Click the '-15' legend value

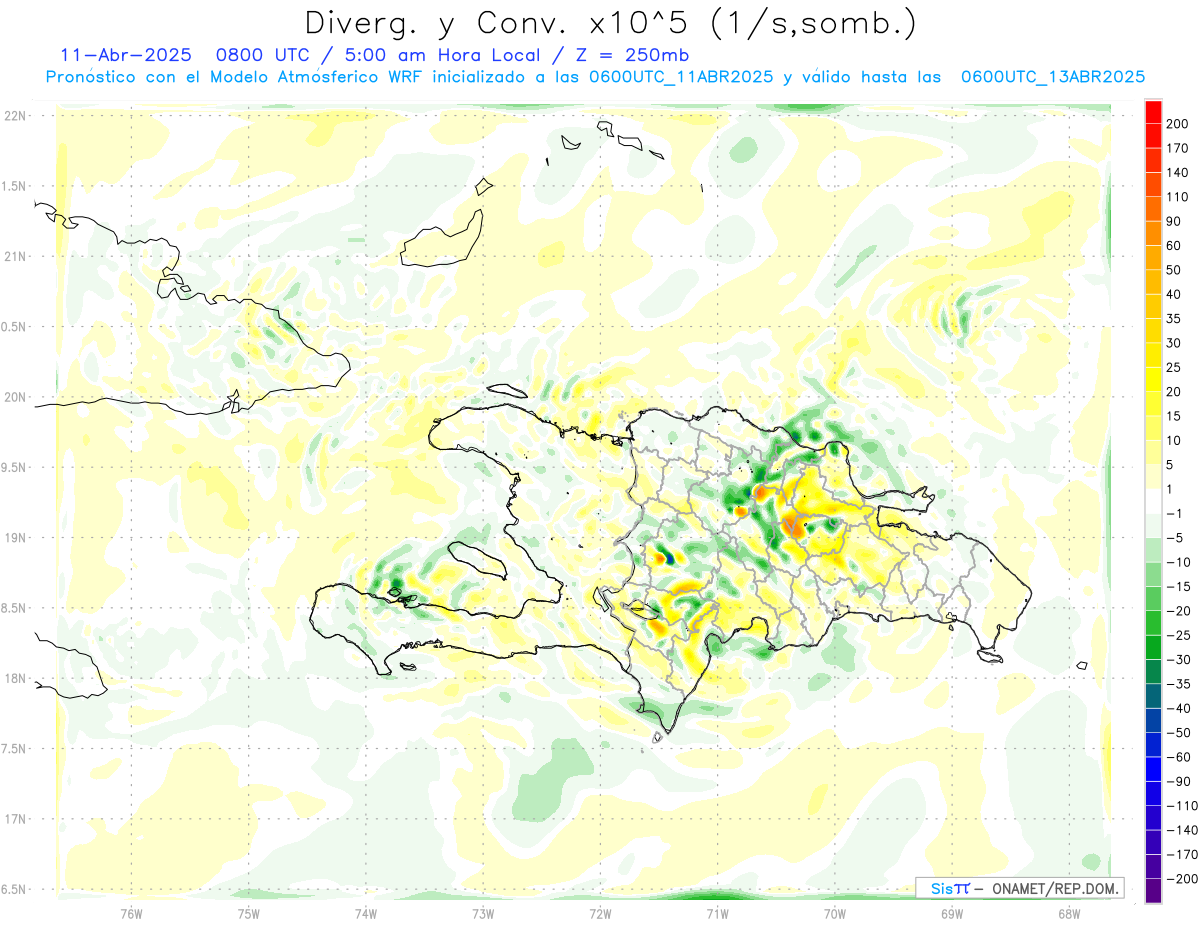point(1180,587)
